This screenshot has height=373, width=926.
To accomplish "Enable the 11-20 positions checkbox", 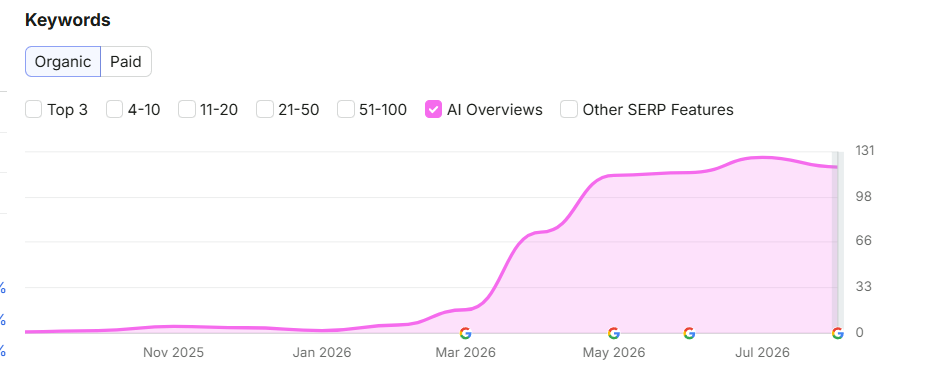I will coord(187,110).
